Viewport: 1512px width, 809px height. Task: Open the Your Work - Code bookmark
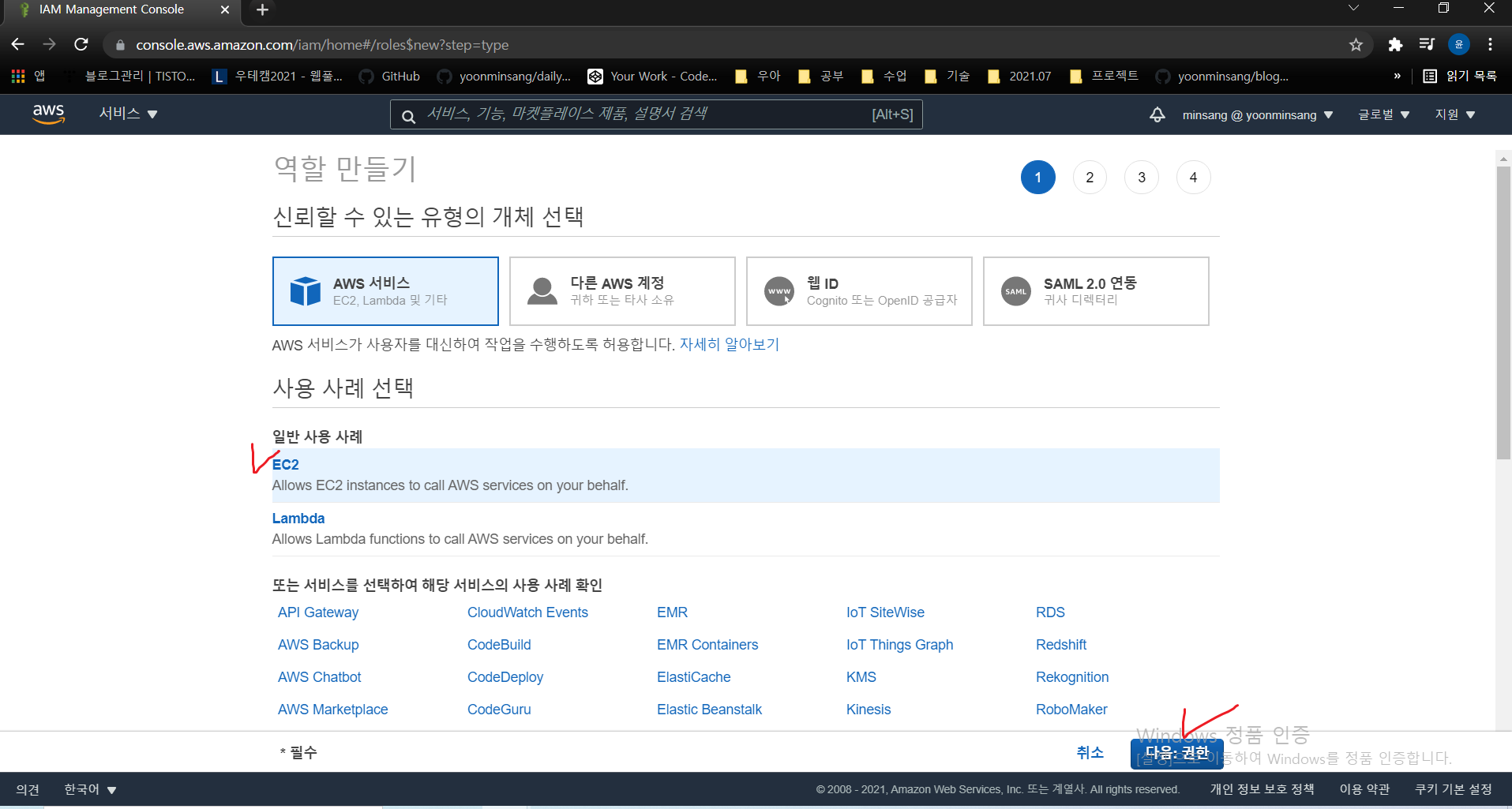(x=653, y=76)
